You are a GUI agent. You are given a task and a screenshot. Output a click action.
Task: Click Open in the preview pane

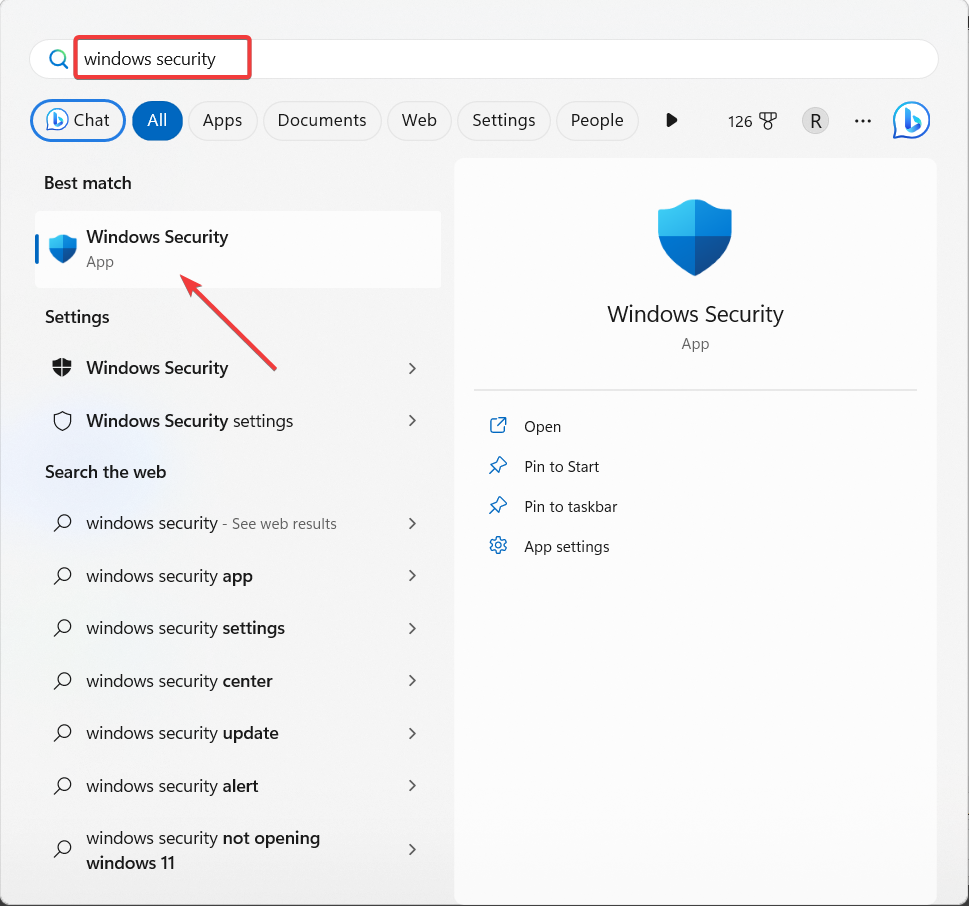click(x=543, y=426)
